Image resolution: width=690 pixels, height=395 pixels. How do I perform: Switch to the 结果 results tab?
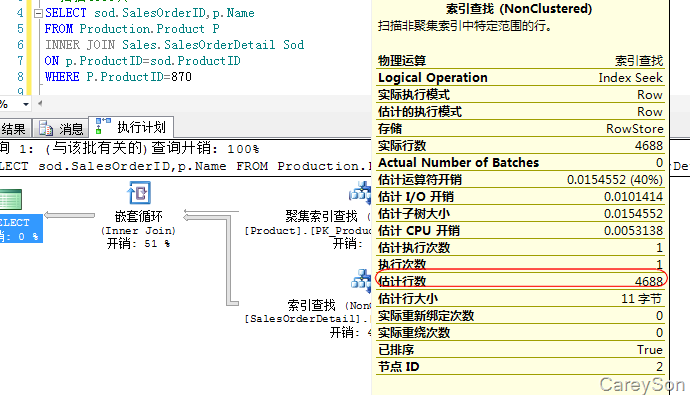(x=15, y=128)
